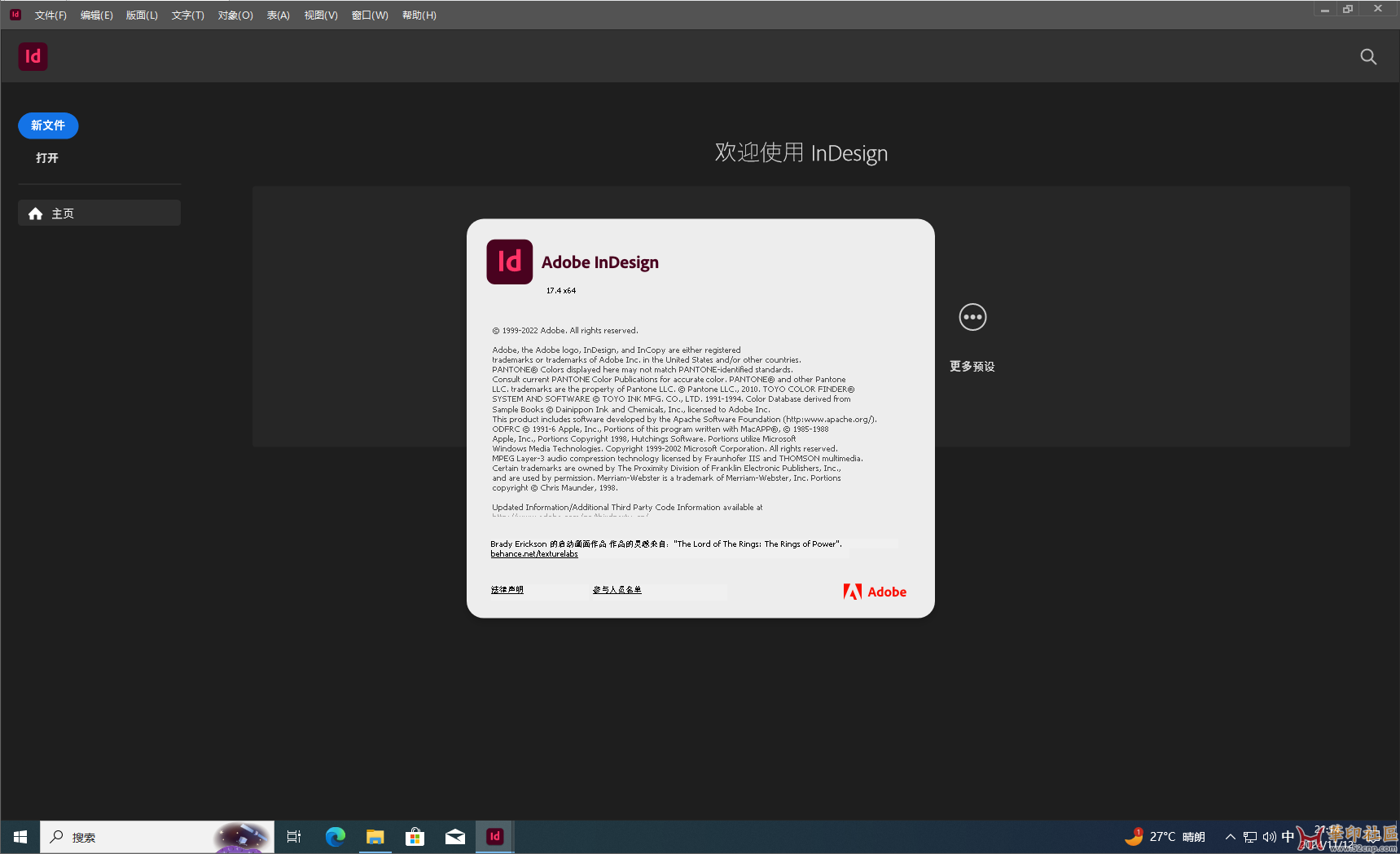Open the behance.net/texturelabs link
Screen dimensions: 1400x854
534,554
